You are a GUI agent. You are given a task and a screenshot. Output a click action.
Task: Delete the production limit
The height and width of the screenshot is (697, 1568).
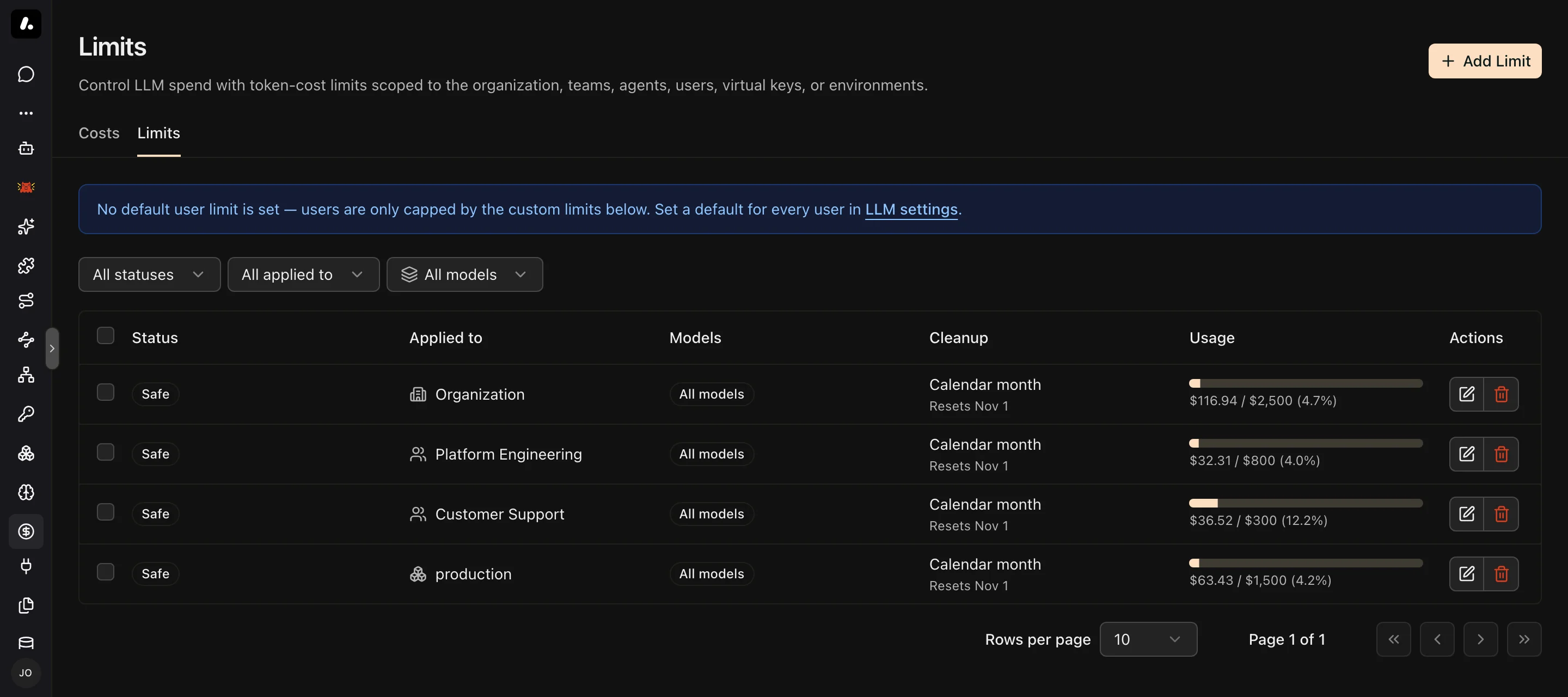point(1501,573)
